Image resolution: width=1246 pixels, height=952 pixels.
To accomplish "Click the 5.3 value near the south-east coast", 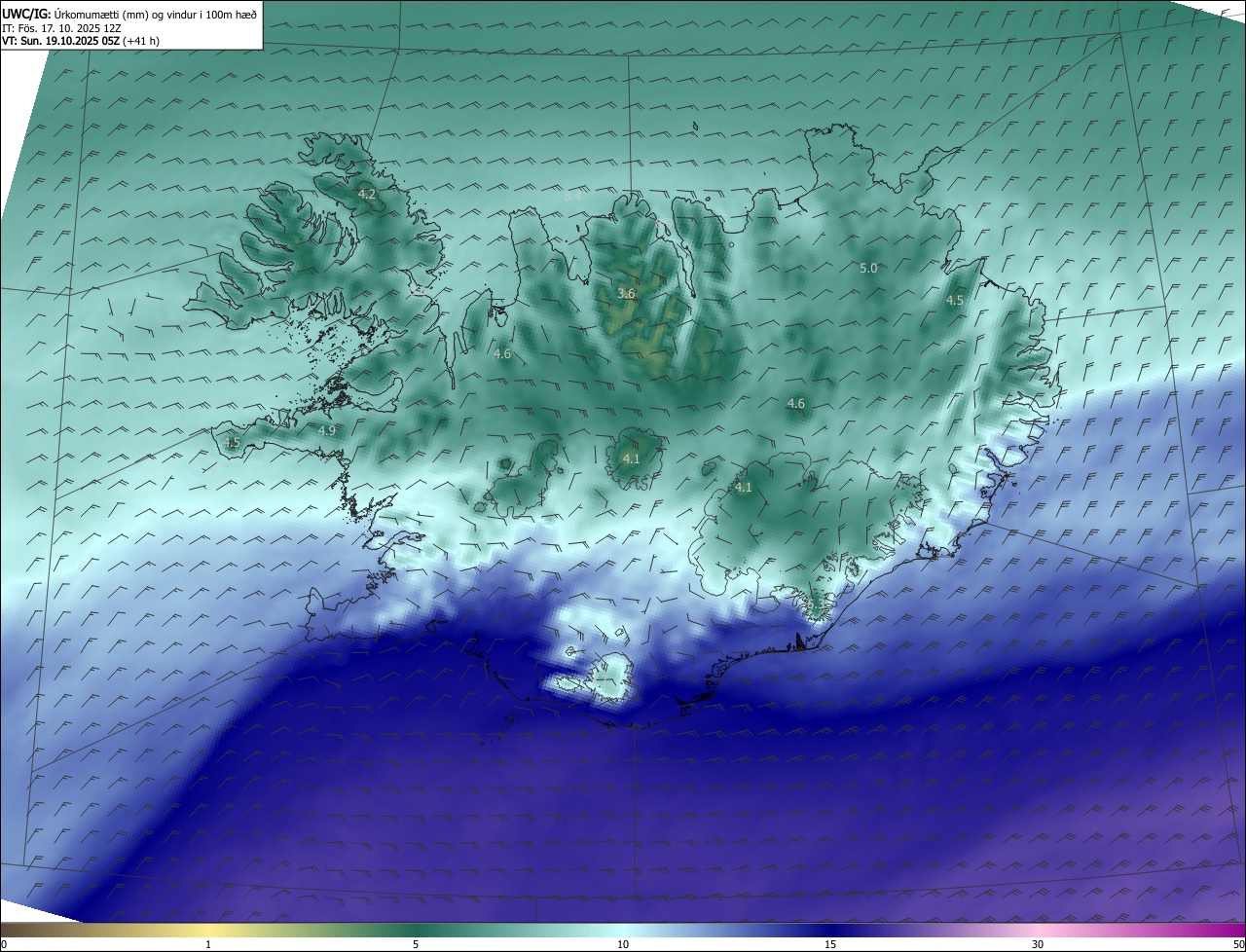I will click(814, 605).
